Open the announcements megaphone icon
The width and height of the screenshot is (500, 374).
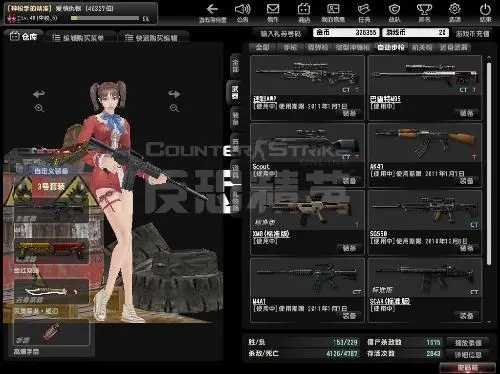point(242,9)
